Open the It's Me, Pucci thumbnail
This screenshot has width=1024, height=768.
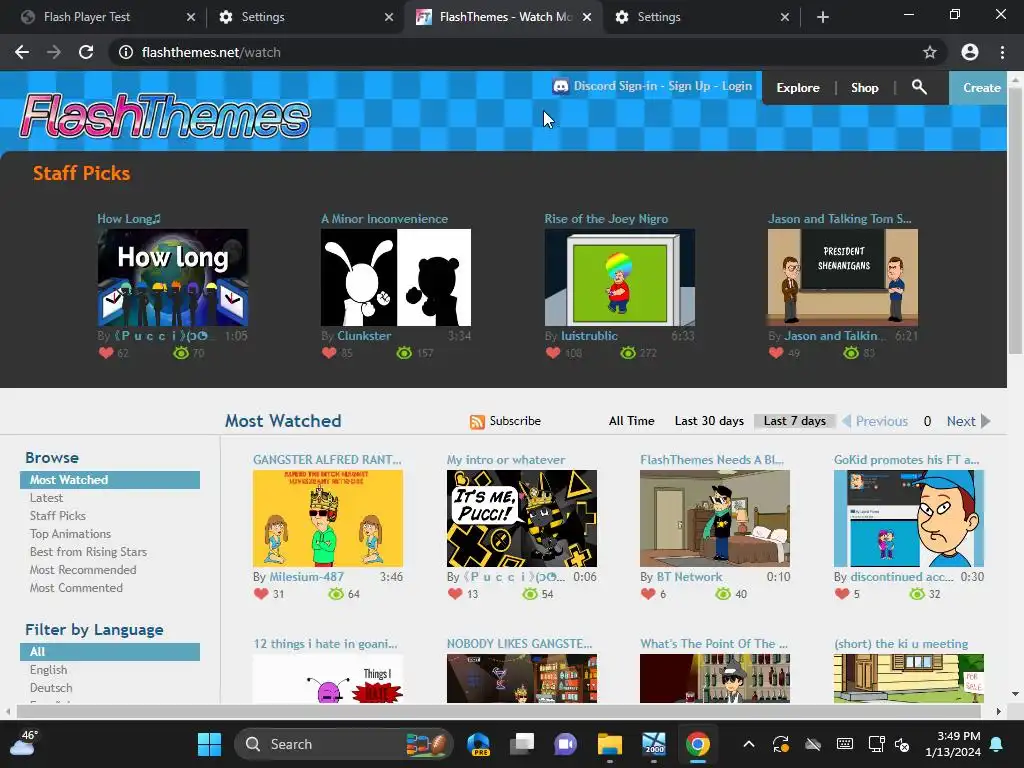[521, 519]
